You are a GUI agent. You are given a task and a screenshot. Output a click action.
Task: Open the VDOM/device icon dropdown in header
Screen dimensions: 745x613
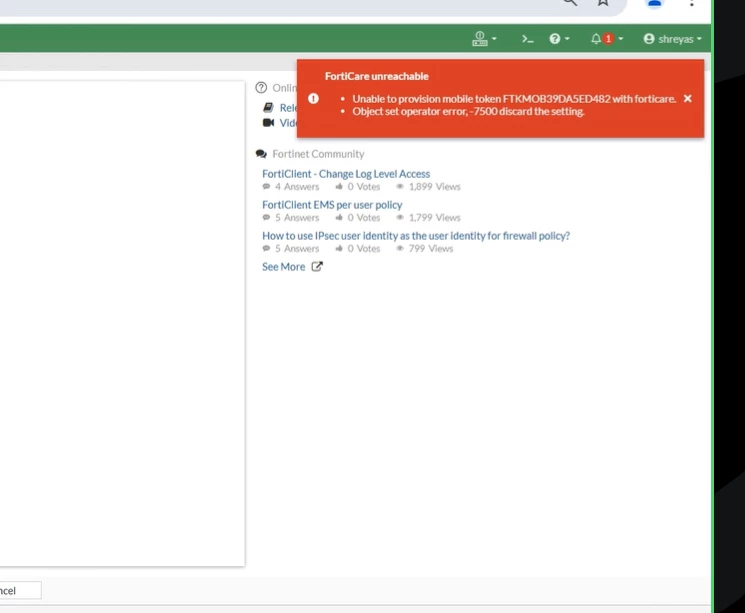click(484, 39)
